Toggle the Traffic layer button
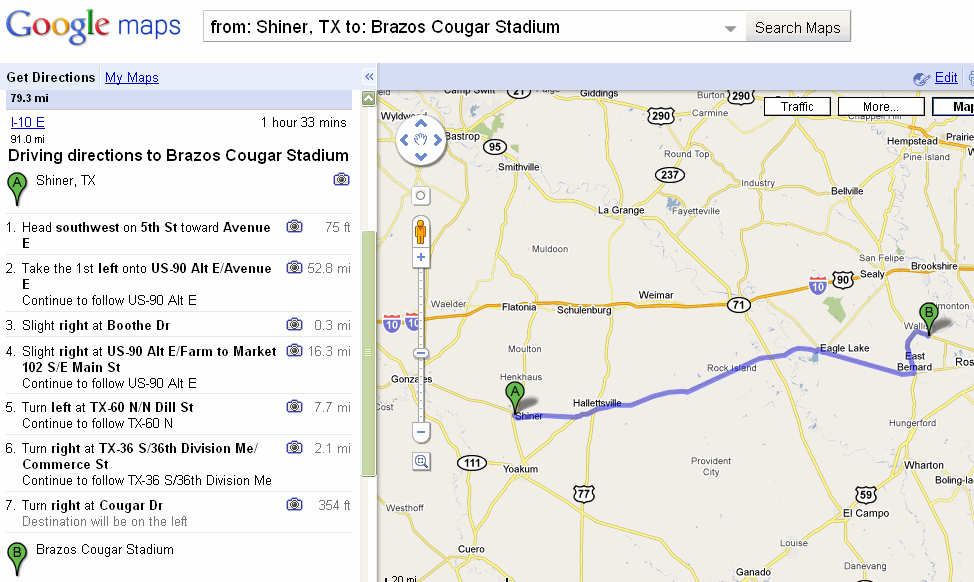 (x=797, y=107)
